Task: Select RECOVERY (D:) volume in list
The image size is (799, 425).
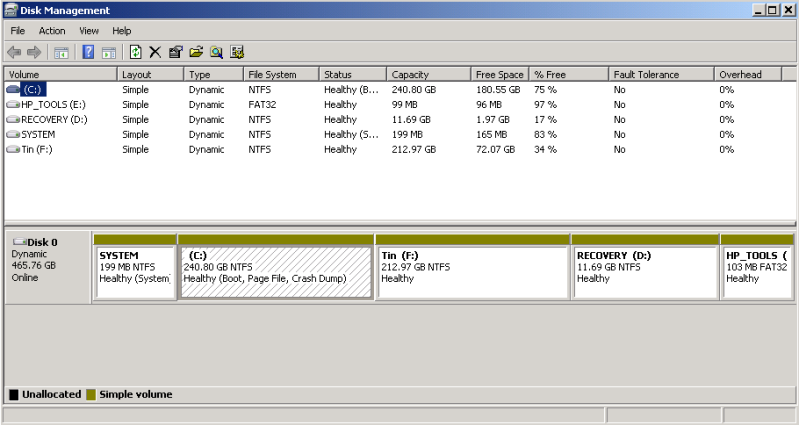Action: pyautogui.click(x=54, y=120)
